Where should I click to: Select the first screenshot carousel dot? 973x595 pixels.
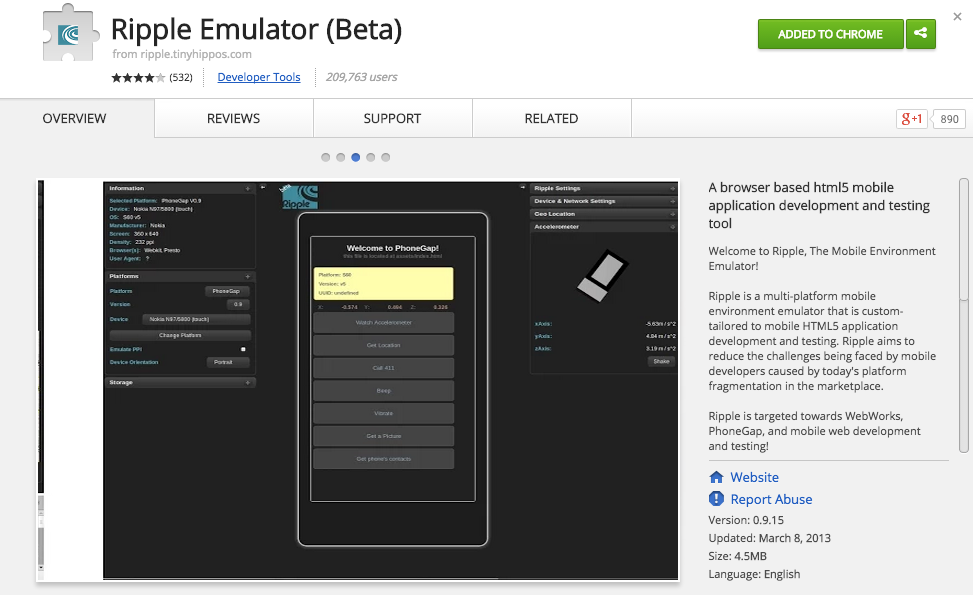[x=326, y=158]
